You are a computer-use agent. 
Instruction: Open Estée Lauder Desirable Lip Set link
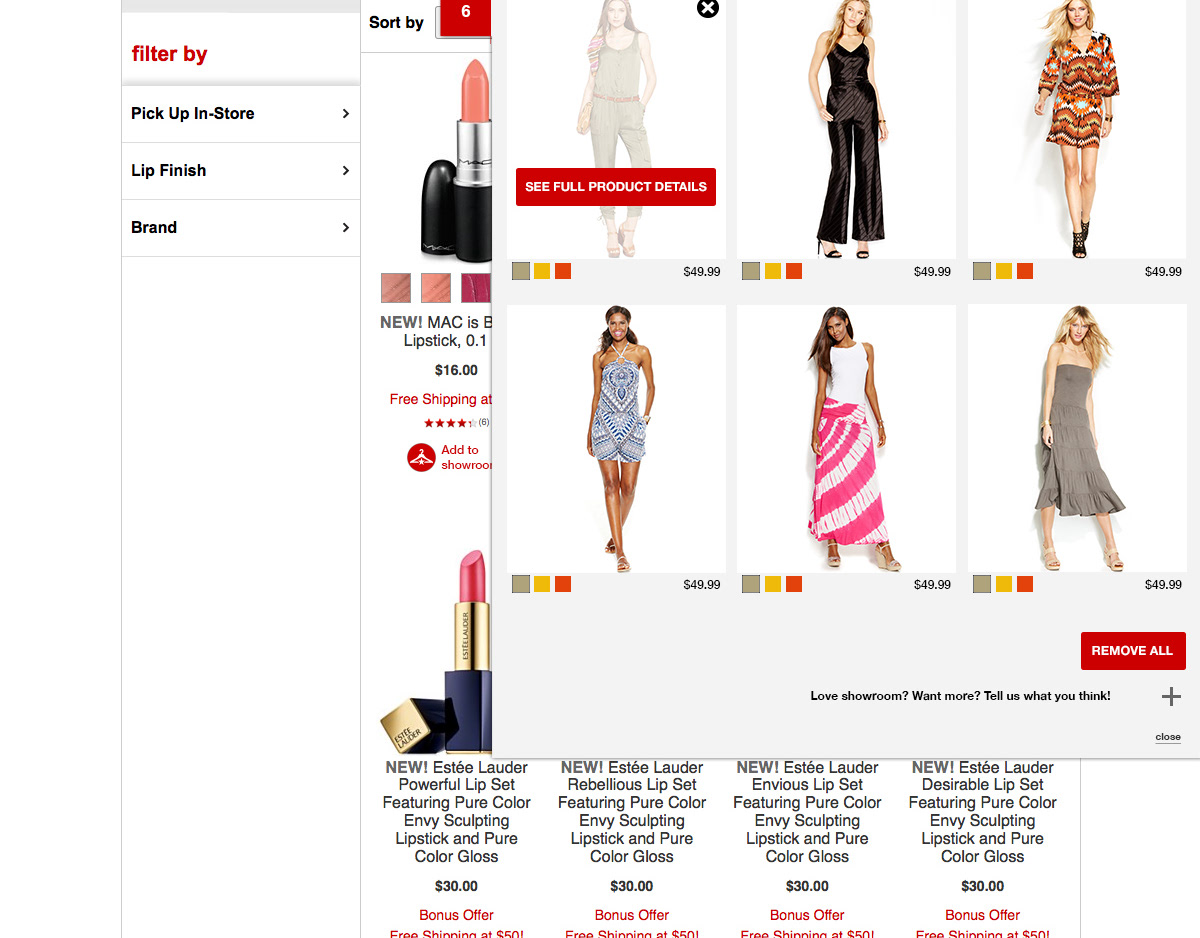coord(983,812)
